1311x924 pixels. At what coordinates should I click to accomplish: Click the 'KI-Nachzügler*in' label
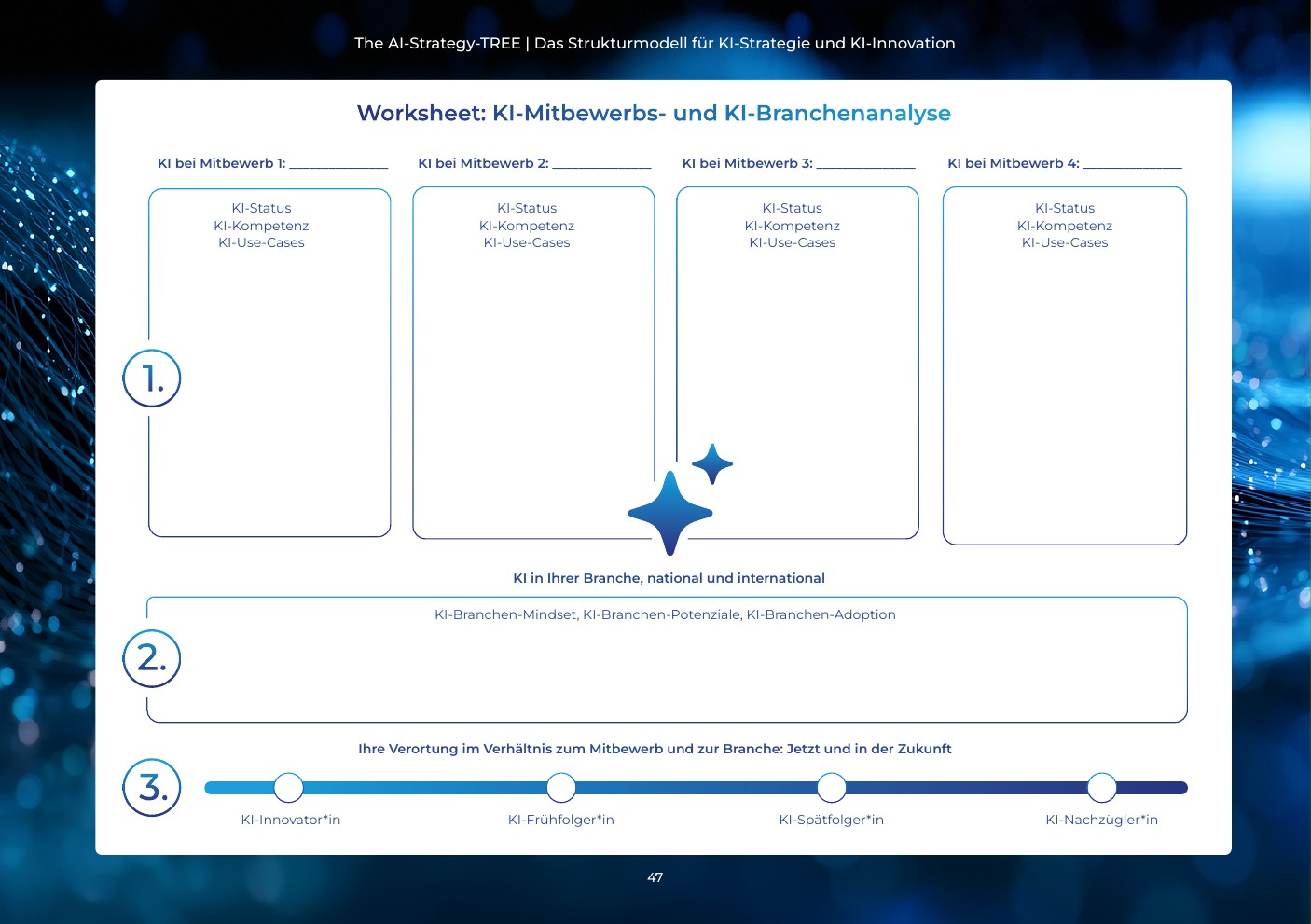click(1102, 820)
